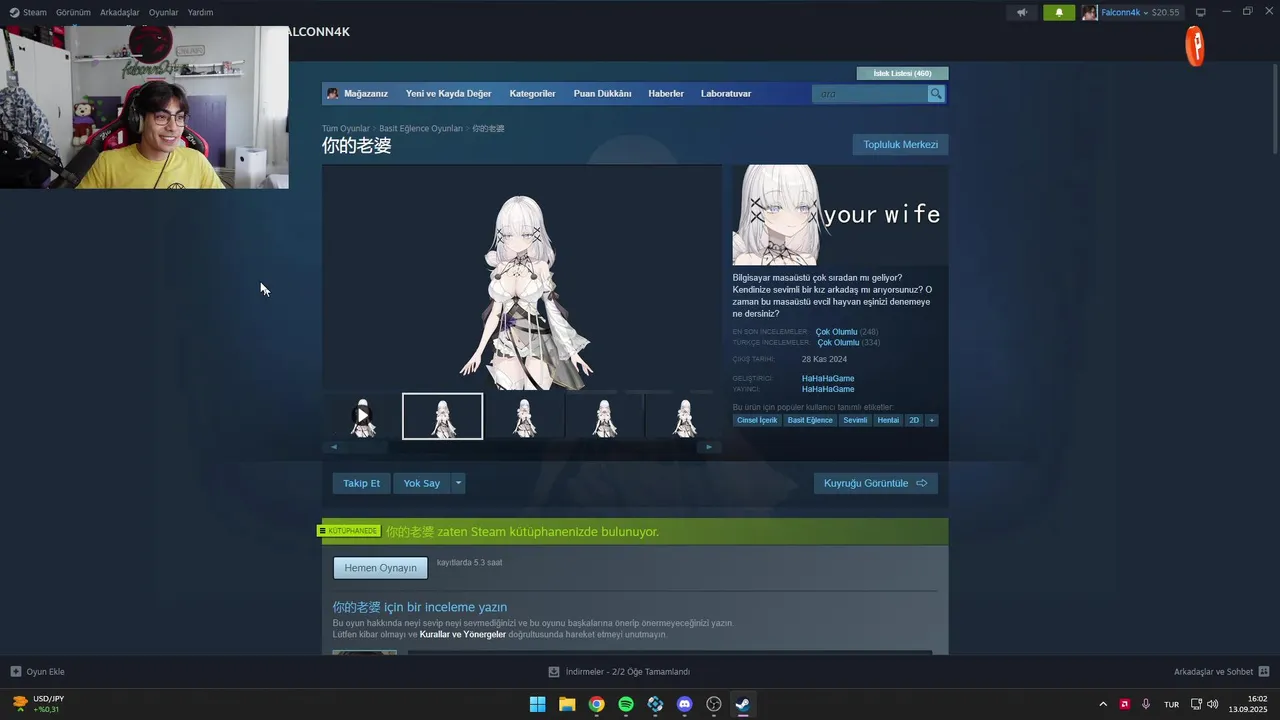Open Topluluk Merkezi button
Viewport: 1280px width, 720px height.
pyautogui.click(x=900, y=145)
